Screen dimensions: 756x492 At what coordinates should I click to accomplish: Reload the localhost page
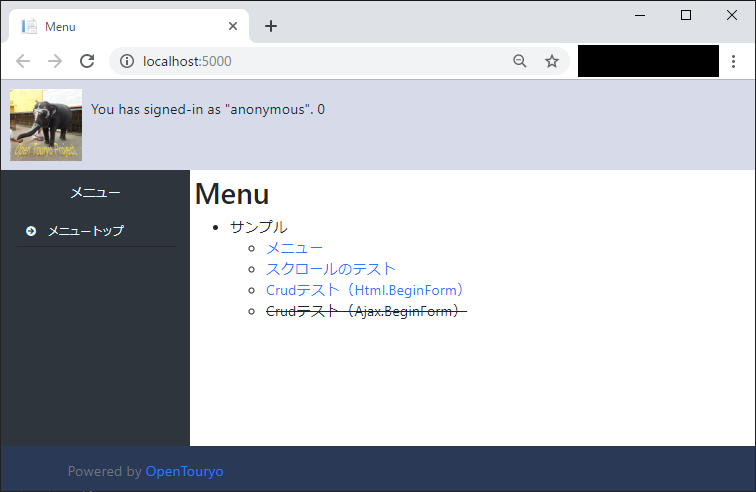coord(87,61)
